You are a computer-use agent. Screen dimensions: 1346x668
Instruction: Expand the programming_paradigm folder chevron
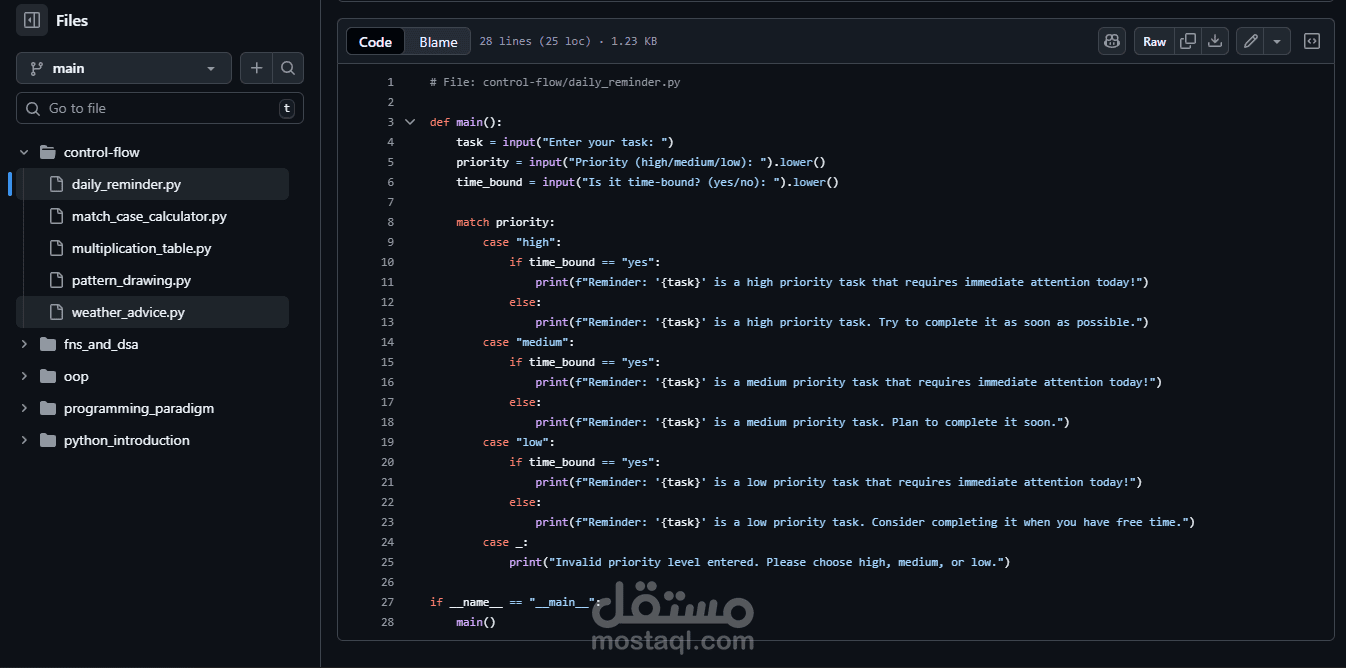pyautogui.click(x=24, y=408)
